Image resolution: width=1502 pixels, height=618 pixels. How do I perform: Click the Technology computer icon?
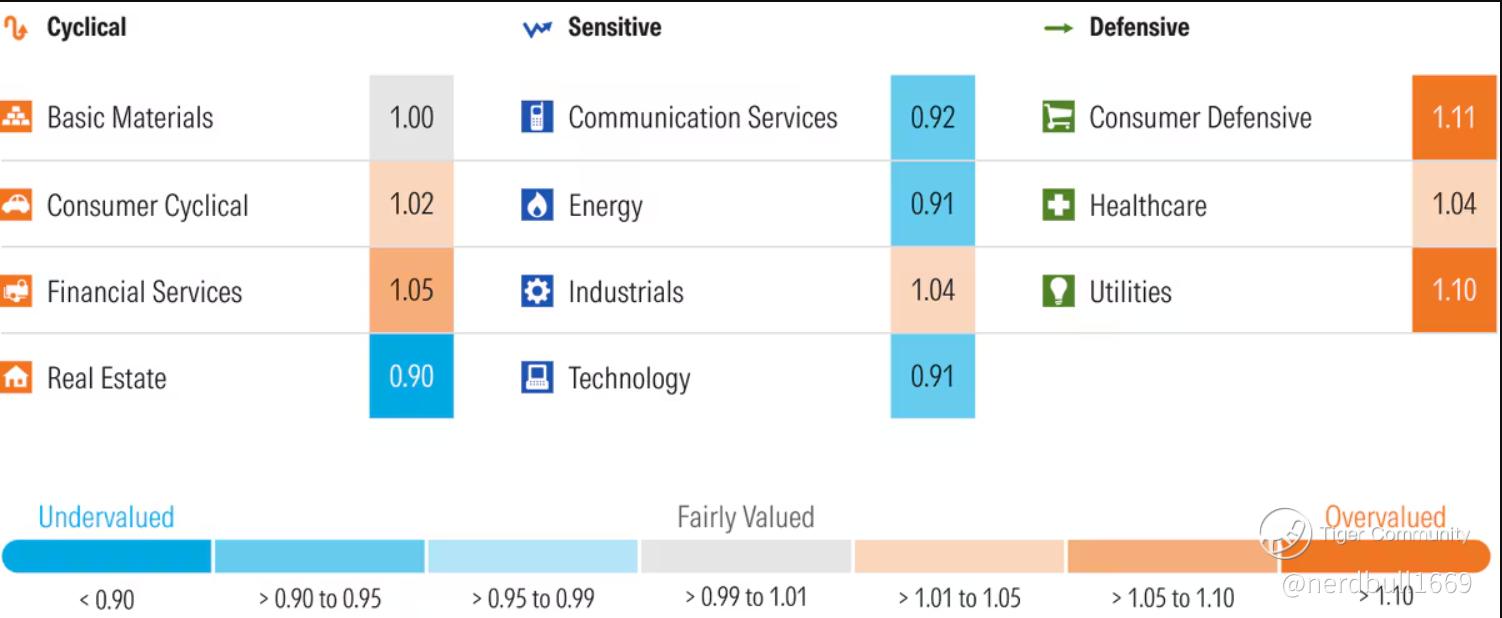point(537,378)
